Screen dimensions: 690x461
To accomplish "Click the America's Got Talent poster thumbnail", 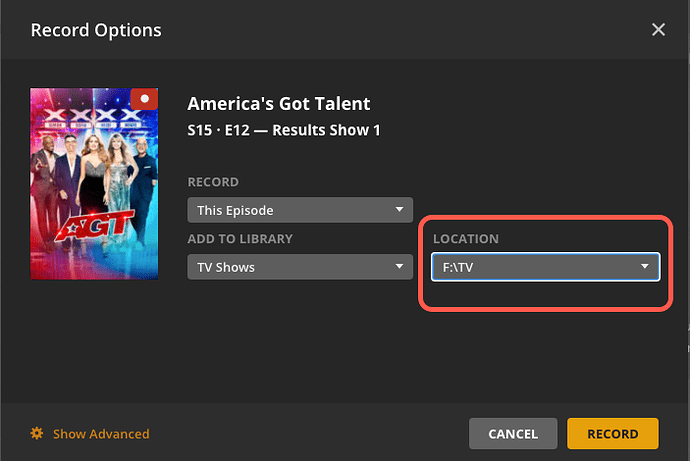I will [95, 183].
